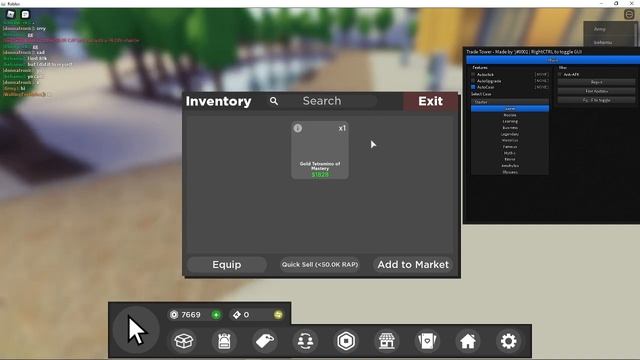Set the AutoUpgrade keybind [NONE]
The height and width of the screenshot is (360, 640).
(542, 81)
